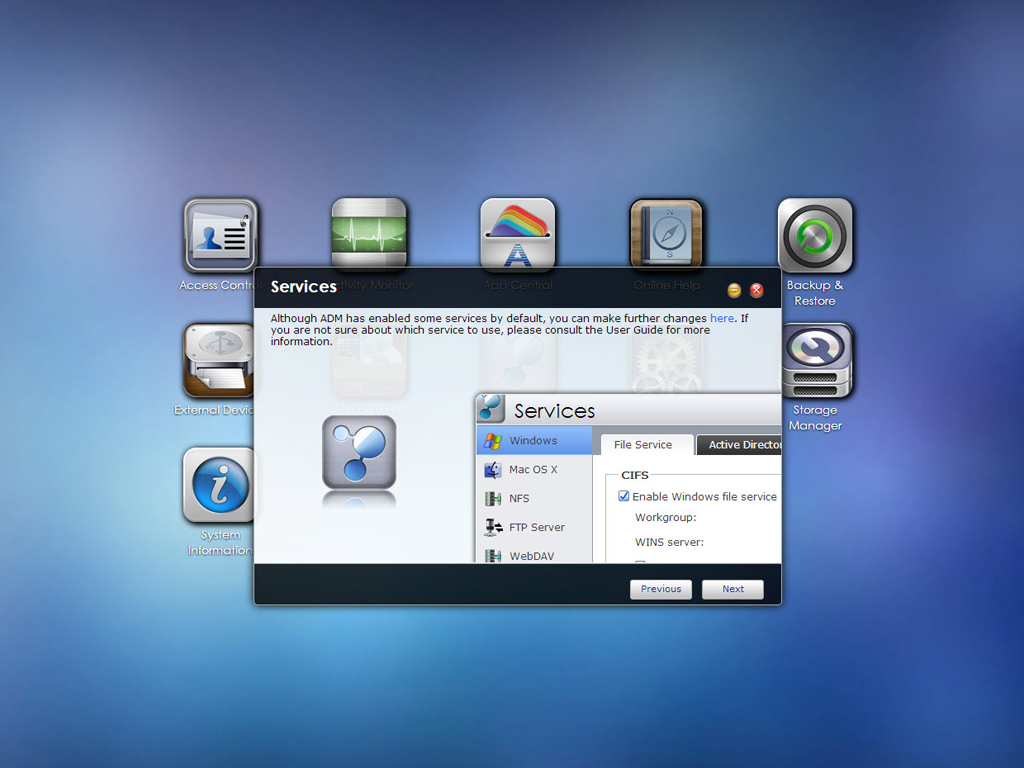
Task: Open the Access Control desktop icon
Action: tap(221, 236)
